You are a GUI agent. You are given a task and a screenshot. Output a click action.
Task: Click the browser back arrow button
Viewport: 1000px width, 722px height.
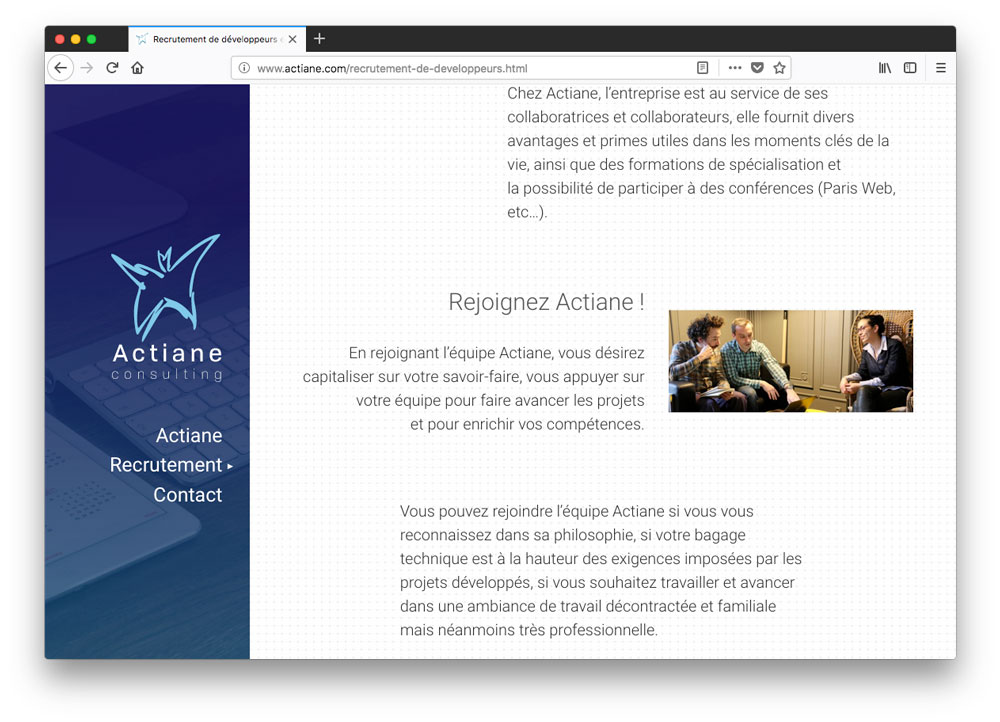(61, 68)
